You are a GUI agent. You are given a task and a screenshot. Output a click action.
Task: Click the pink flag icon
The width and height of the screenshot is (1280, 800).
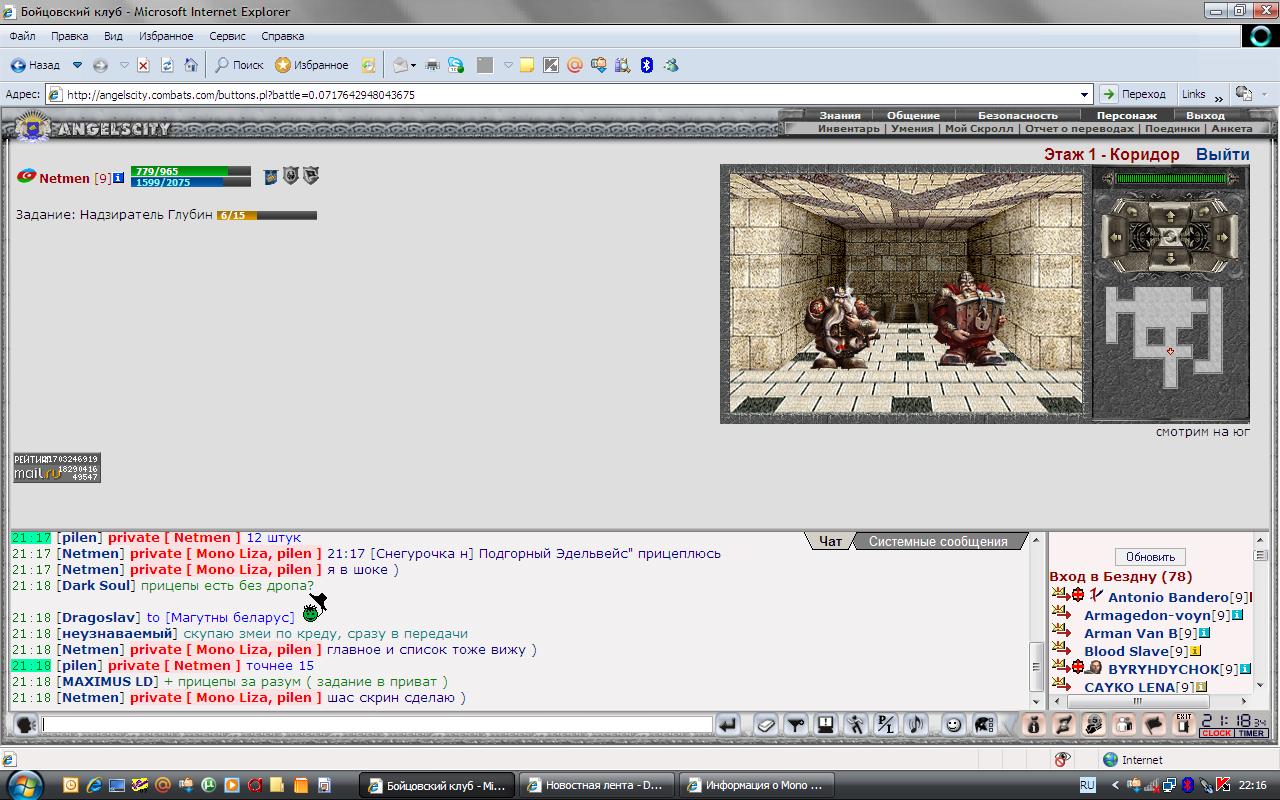tap(1154, 725)
